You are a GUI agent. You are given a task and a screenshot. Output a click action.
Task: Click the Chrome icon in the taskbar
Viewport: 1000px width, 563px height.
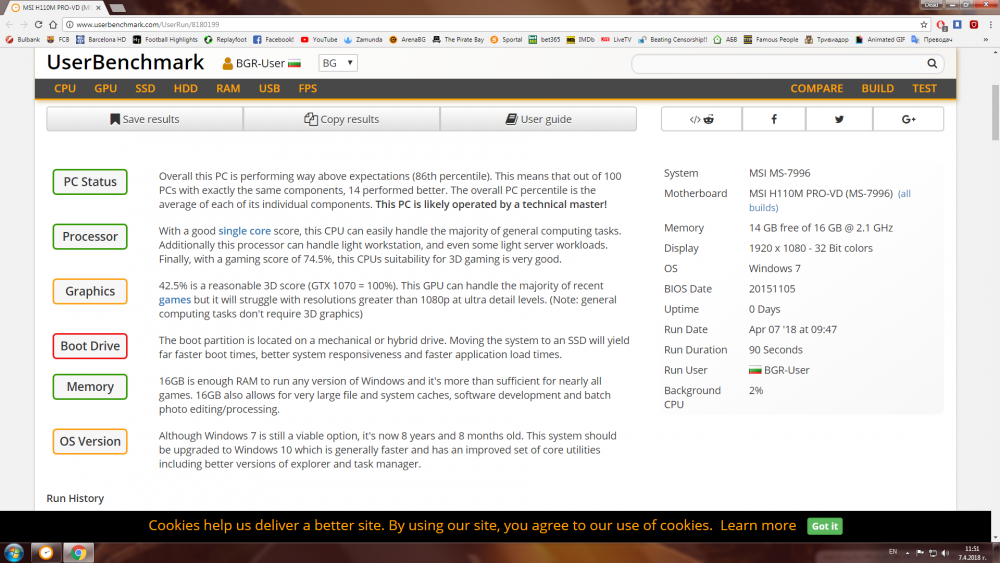tap(78, 552)
